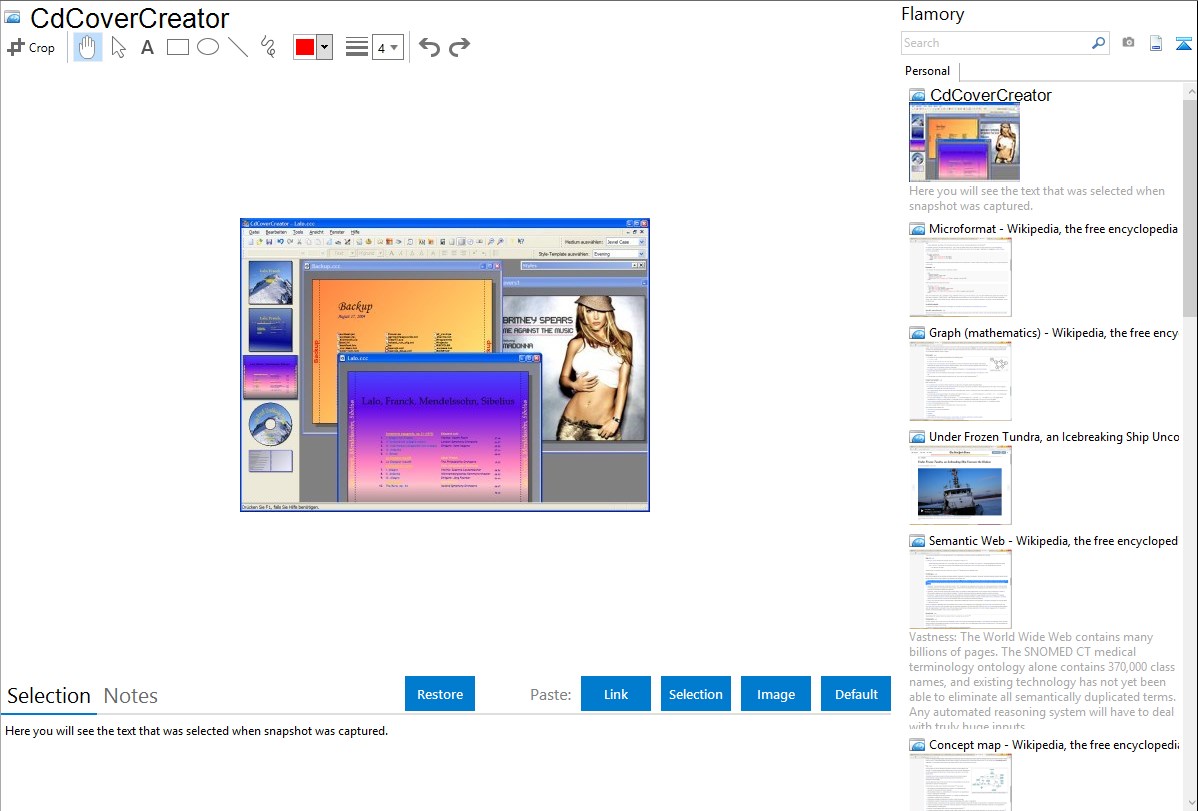This screenshot has height=811, width=1198.
Task: Open the color swatch dropdown arrow
Action: point(325,47)
